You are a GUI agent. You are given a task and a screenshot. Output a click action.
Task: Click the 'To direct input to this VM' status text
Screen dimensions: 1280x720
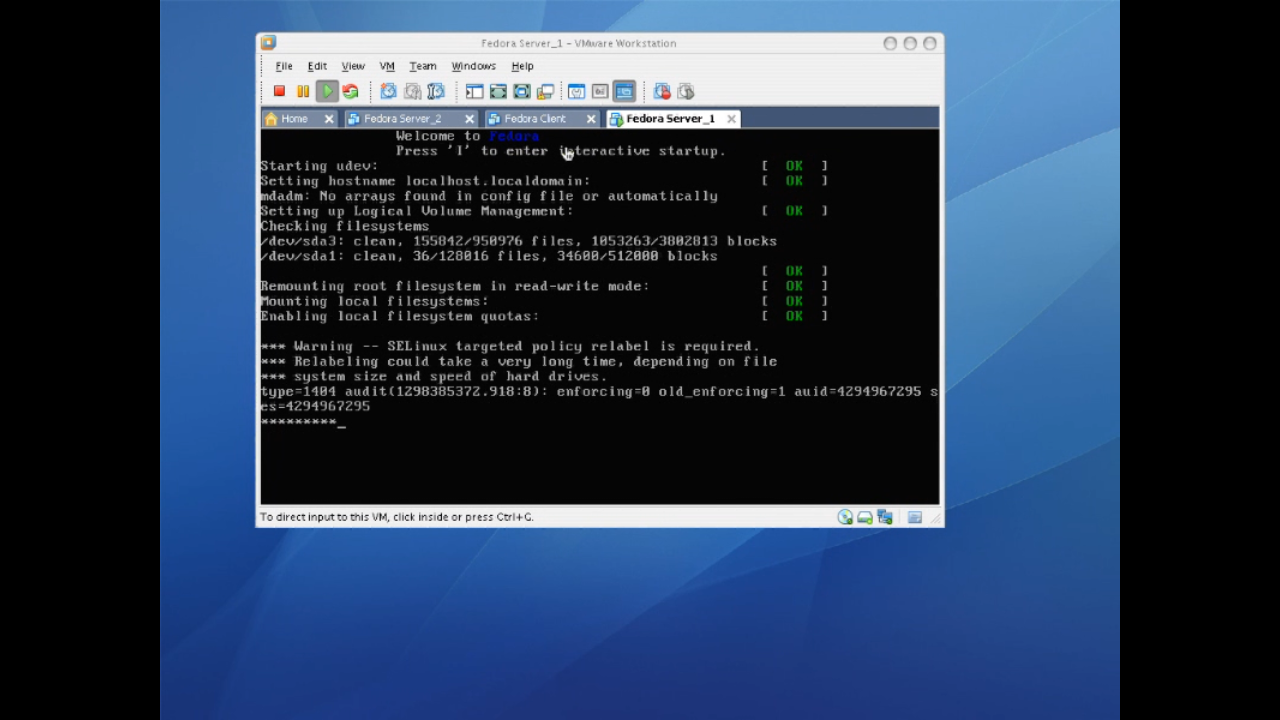(396, 517)
